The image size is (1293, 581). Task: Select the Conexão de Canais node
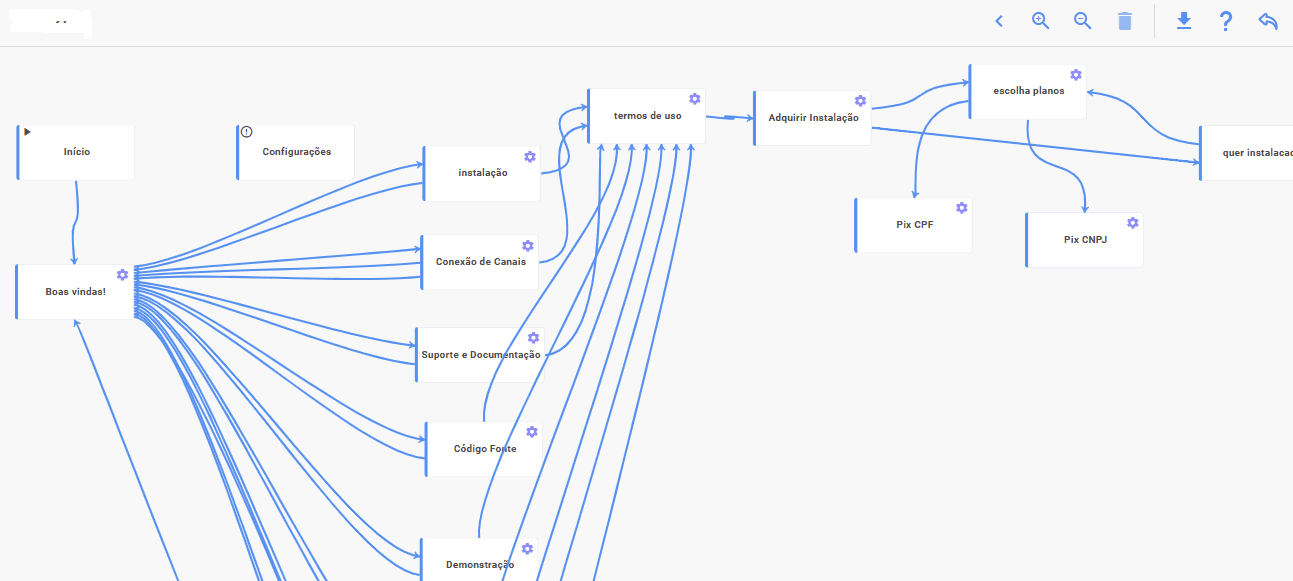click(x=480, y=262)
